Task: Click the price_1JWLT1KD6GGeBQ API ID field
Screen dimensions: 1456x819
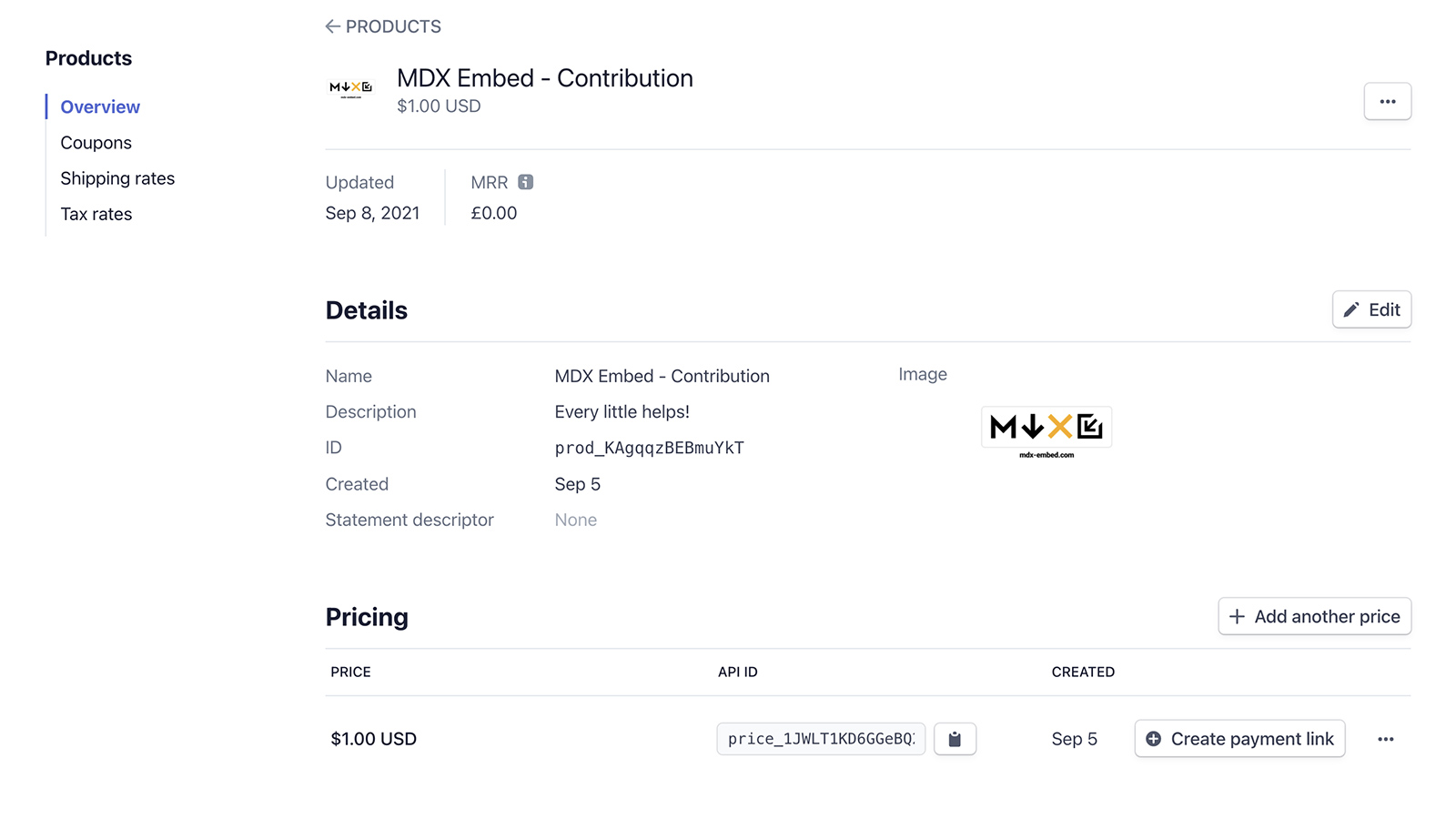Action: coord(819,739)
